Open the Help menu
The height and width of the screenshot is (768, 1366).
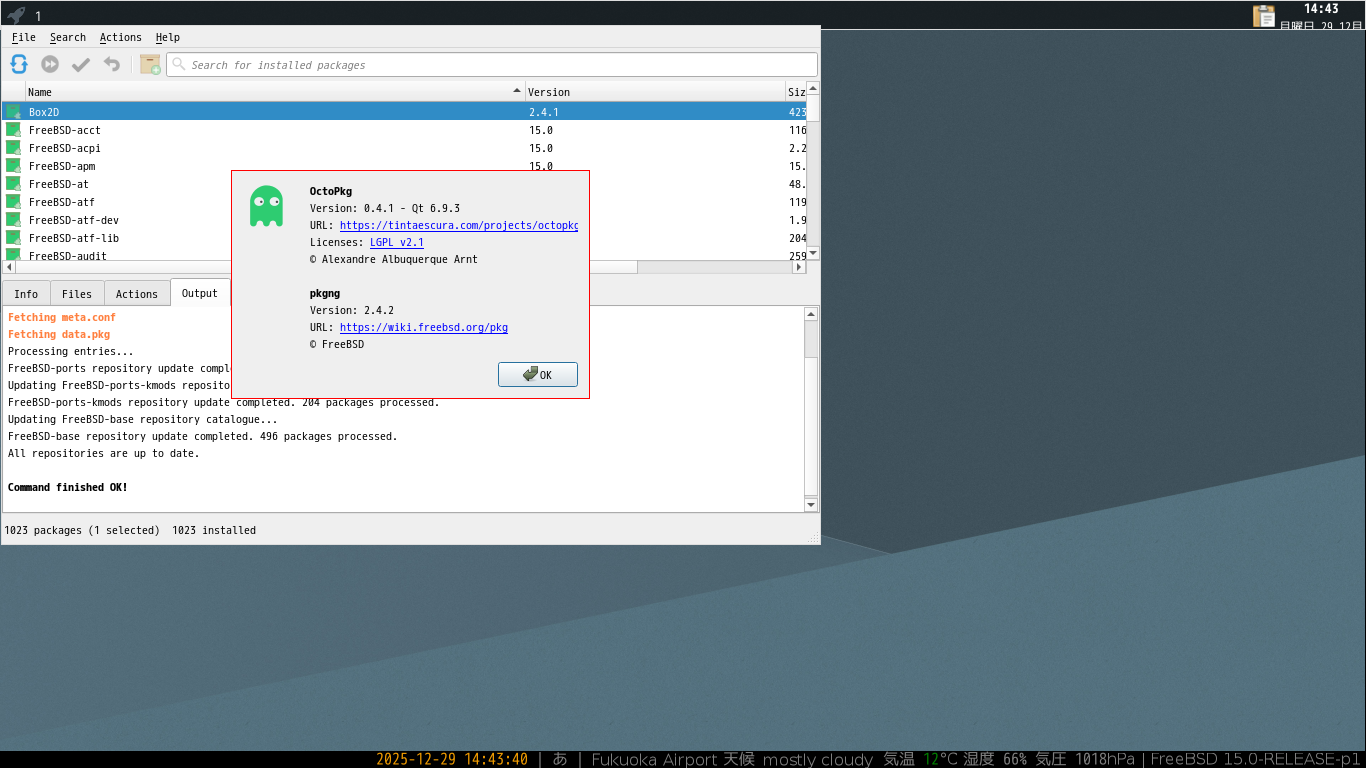tap(168, 37)
